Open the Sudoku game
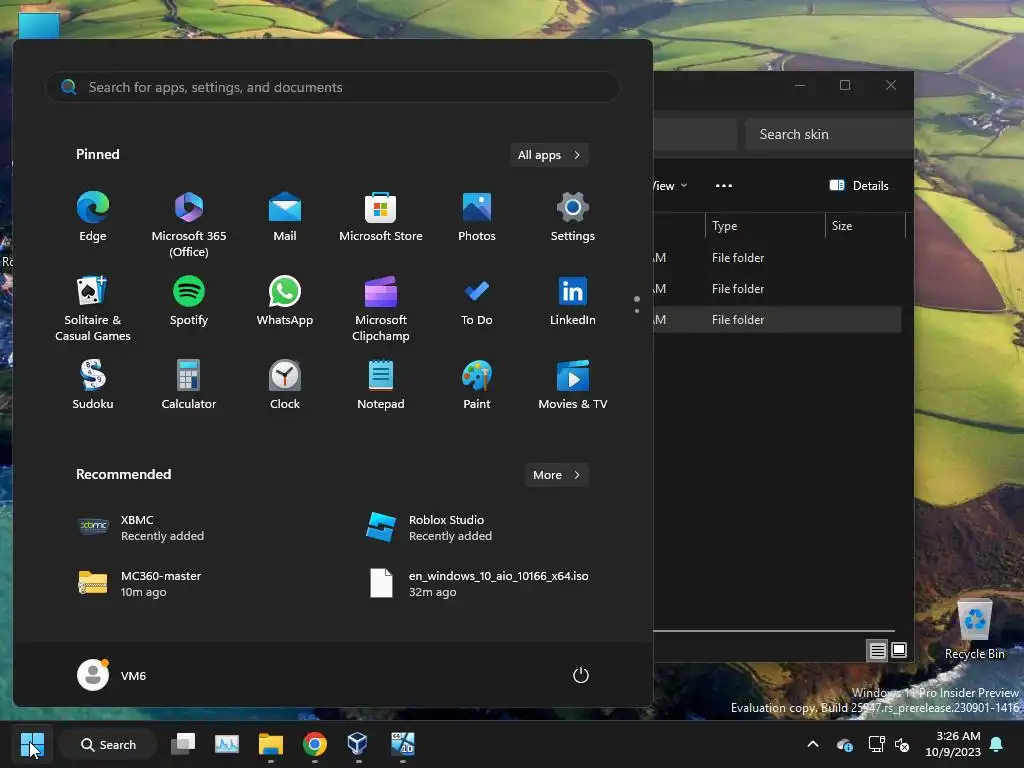 93,385
